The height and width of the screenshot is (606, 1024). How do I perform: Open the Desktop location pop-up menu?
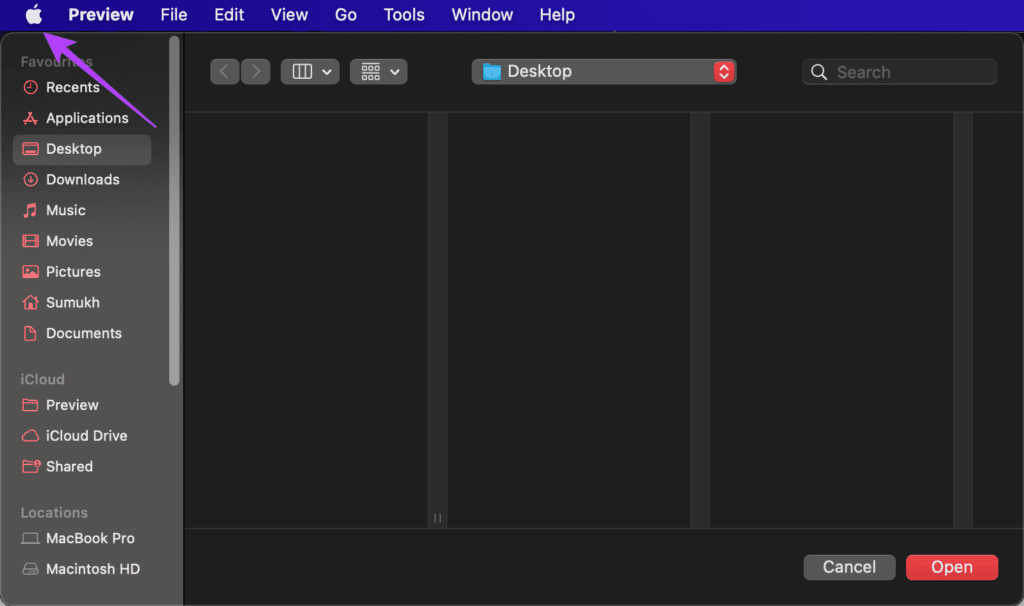point(604,72)
